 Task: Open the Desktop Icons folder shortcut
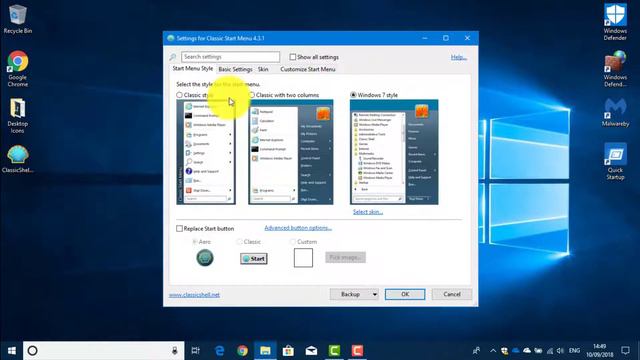[x=18, y=116]
